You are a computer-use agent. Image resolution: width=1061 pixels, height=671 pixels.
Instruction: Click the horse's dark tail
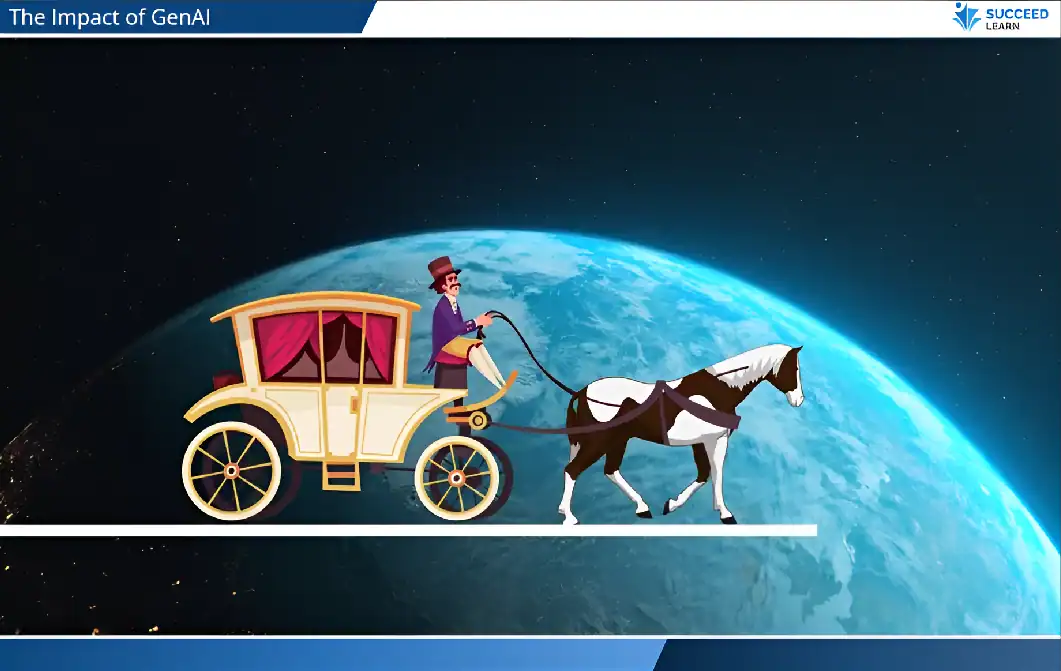[571, 420]
